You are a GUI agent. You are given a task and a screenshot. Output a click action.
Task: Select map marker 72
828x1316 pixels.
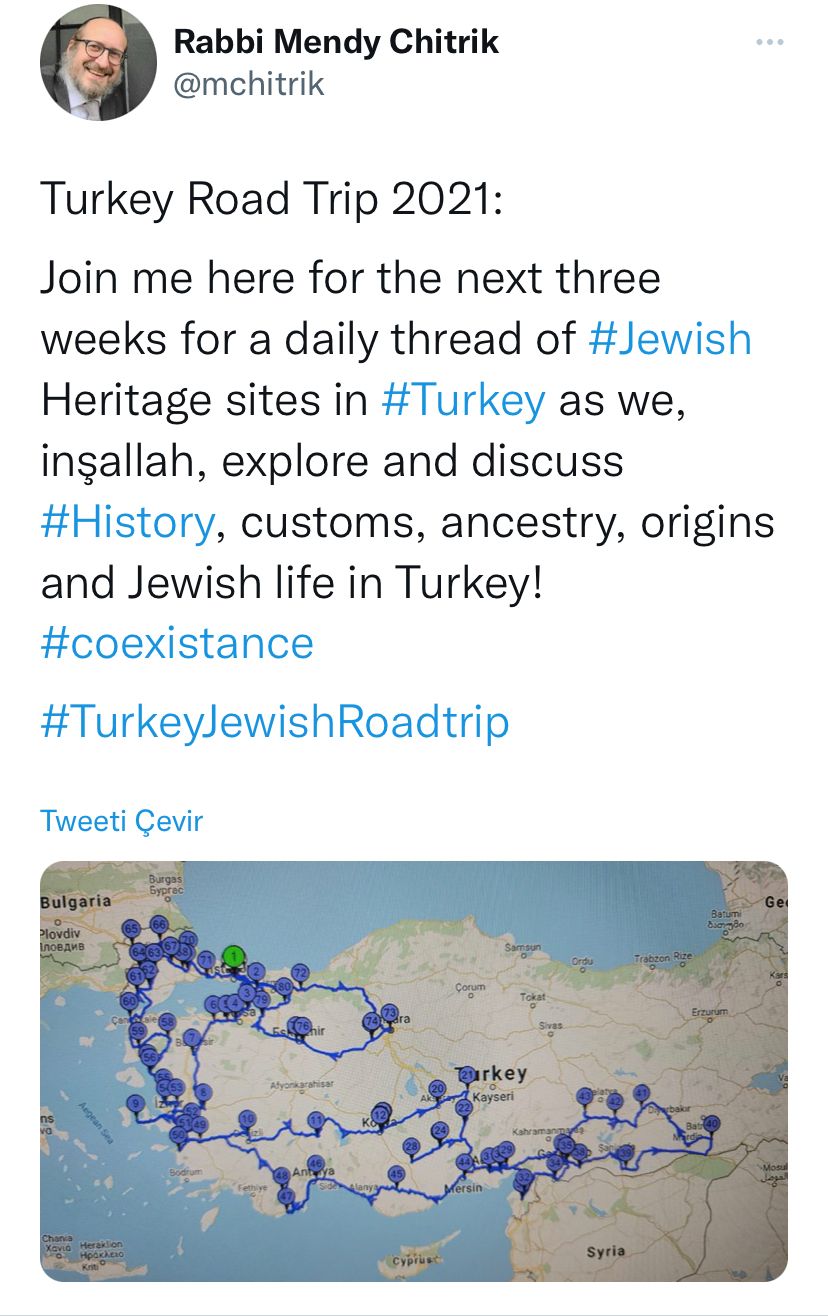pos(299,974)
